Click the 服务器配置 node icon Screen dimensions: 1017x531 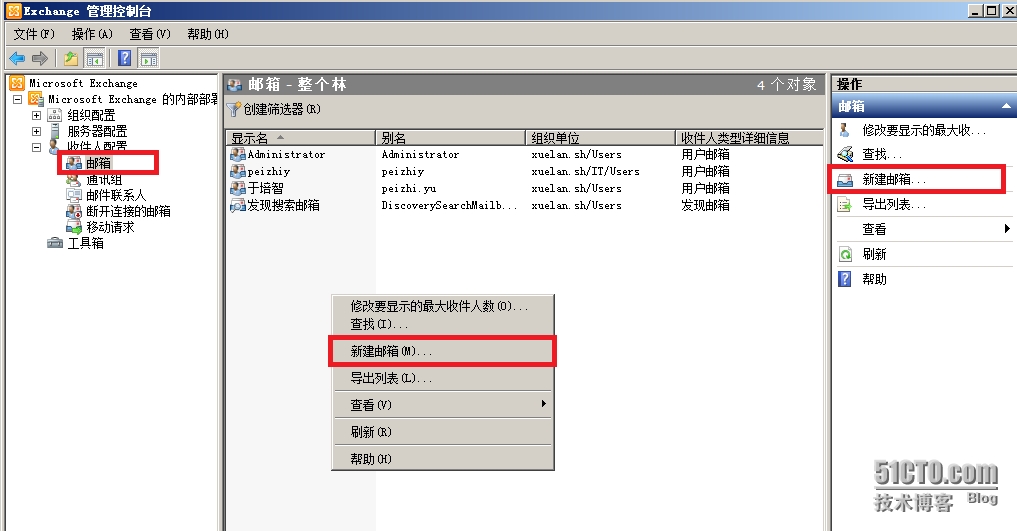point(55,131)
